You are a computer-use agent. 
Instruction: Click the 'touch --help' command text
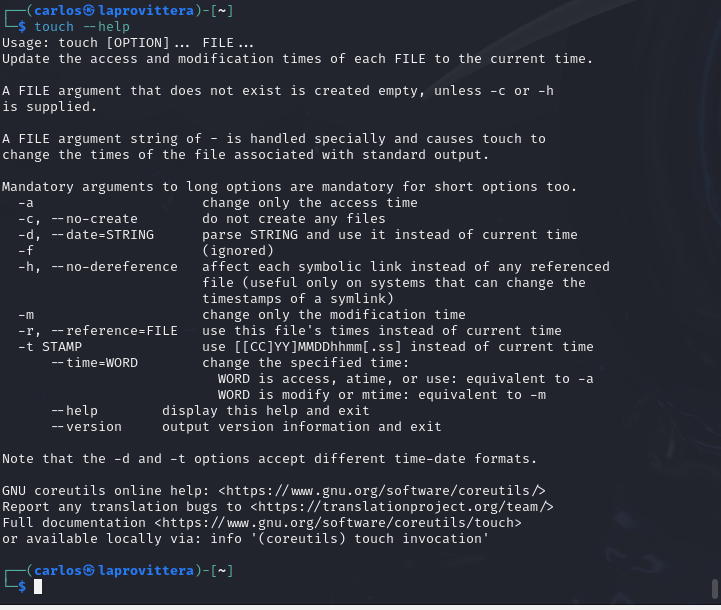coord(82,27)
